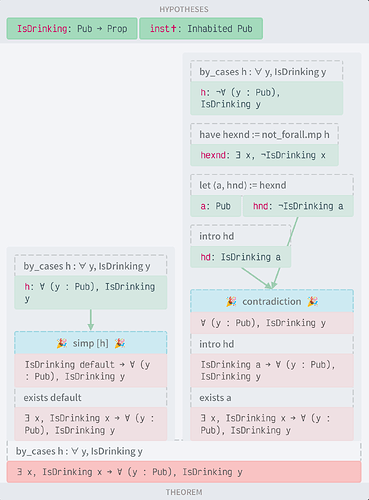Select the a: Pub hypothesis box

tap(215, 206)
